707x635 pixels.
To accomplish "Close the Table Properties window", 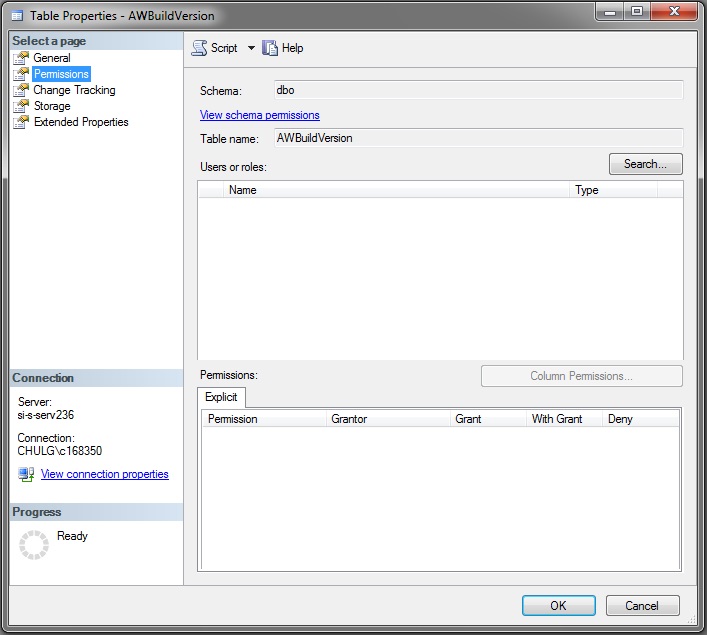I will (675, 11).
